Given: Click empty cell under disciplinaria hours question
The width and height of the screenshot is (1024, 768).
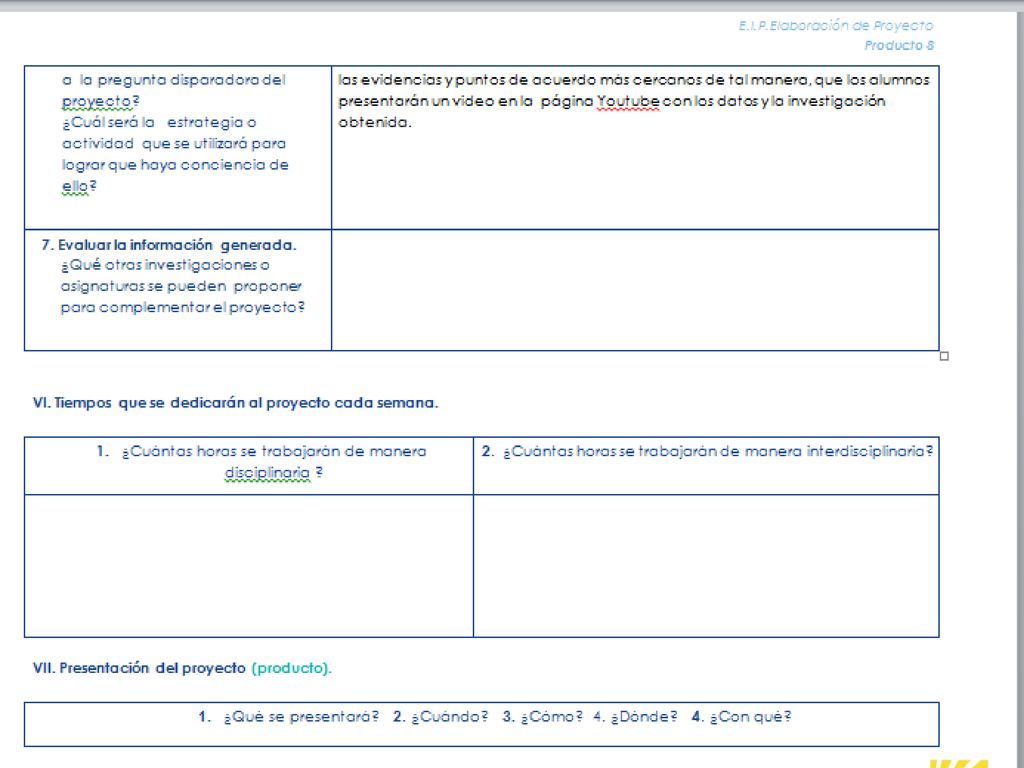Looking at the screenshot, I should pyautogui.click(x=249, y=566).
